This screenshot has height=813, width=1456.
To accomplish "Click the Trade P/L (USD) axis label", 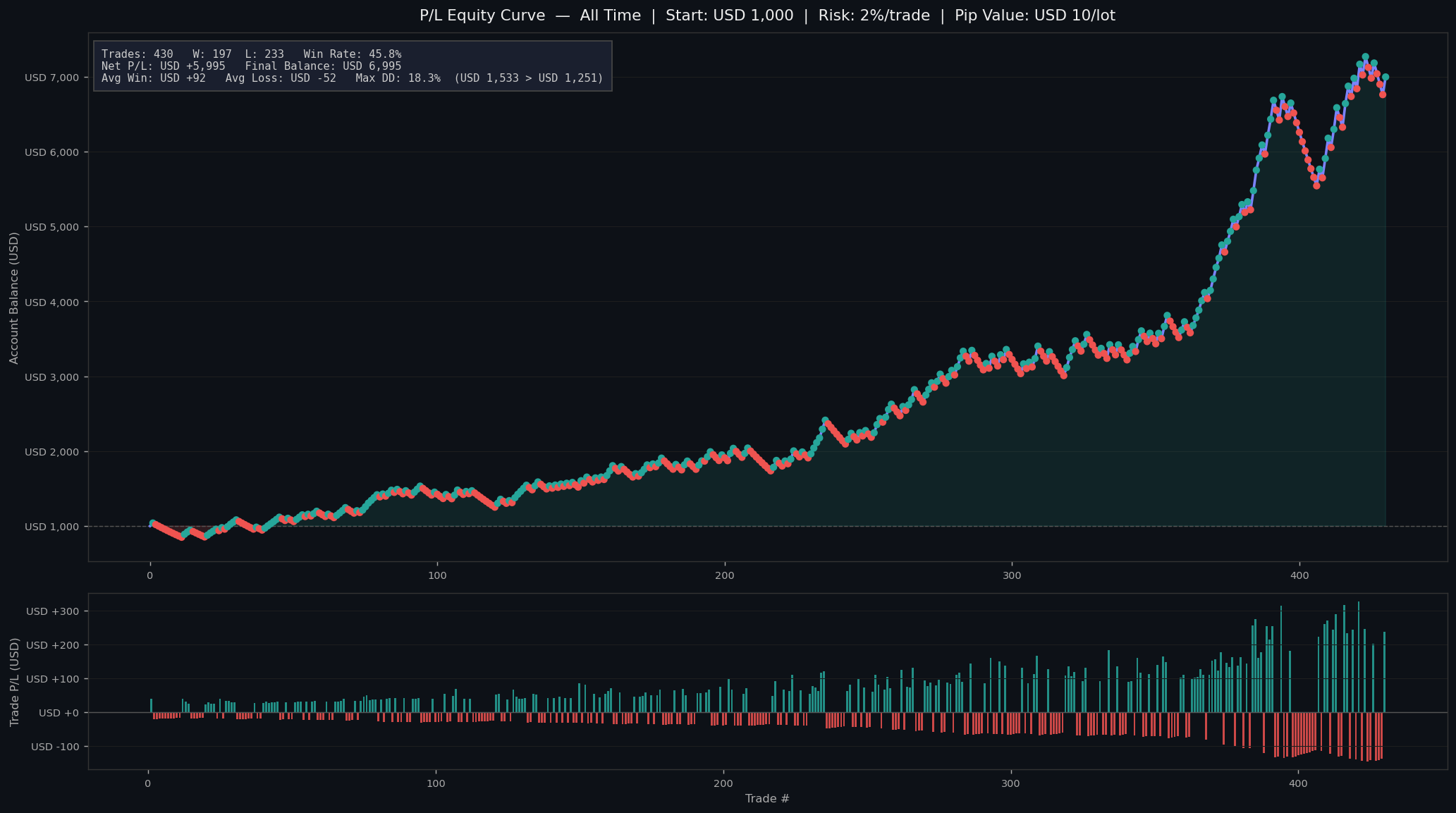I will click(x=14, y=682).
